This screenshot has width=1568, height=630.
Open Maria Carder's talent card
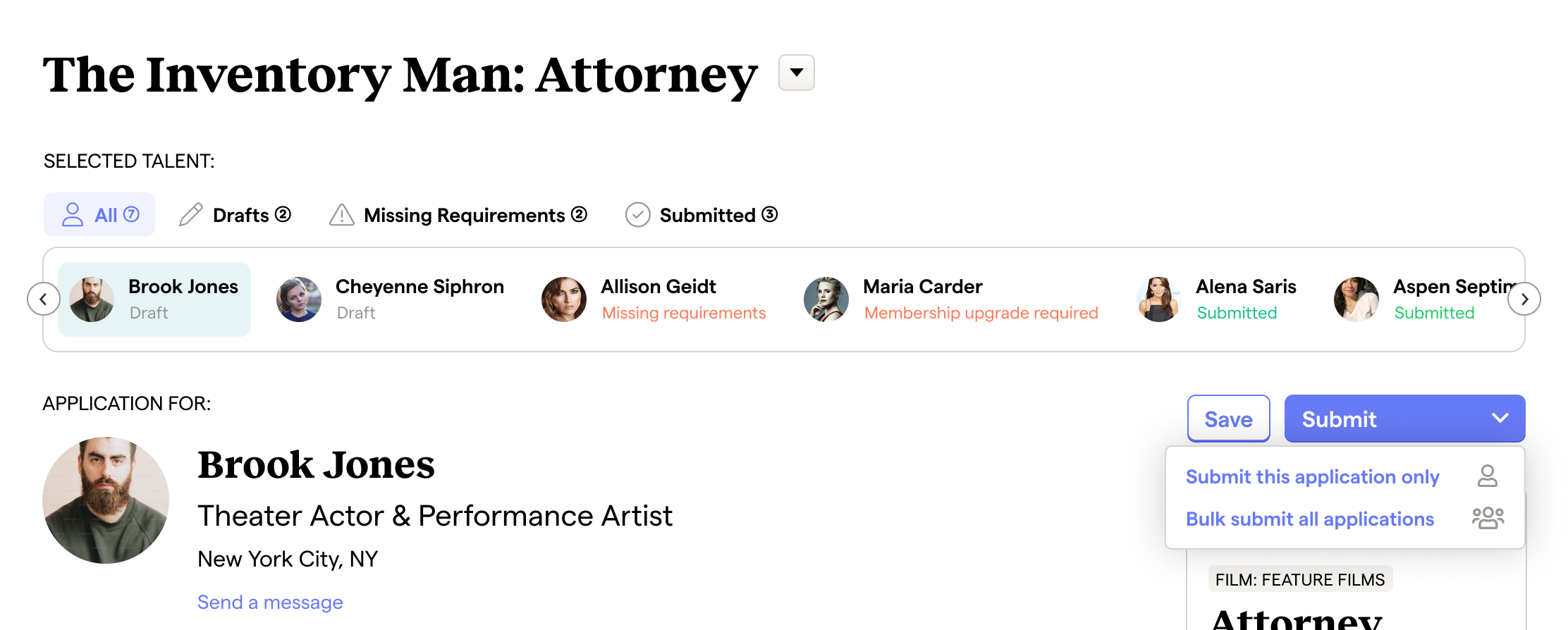pos(950,299)
